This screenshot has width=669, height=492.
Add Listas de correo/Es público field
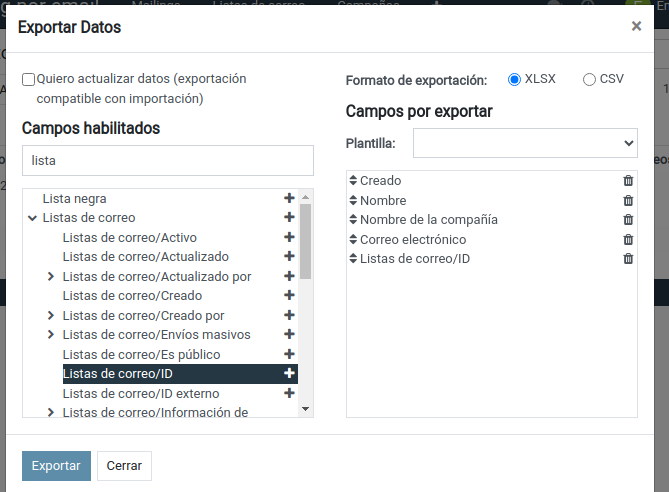289,354
